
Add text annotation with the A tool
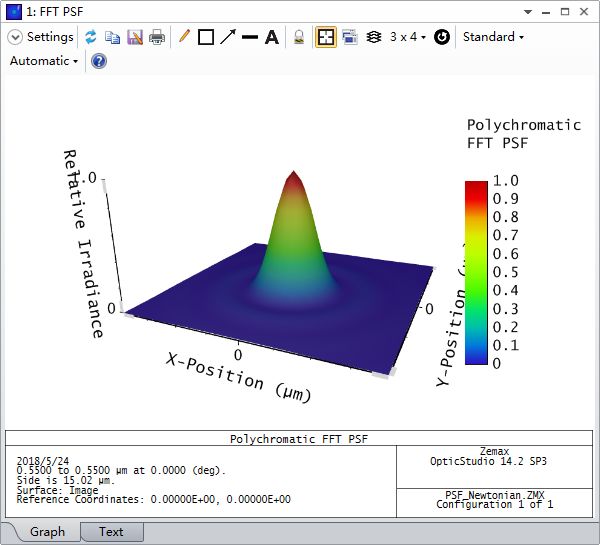(272, 37)
